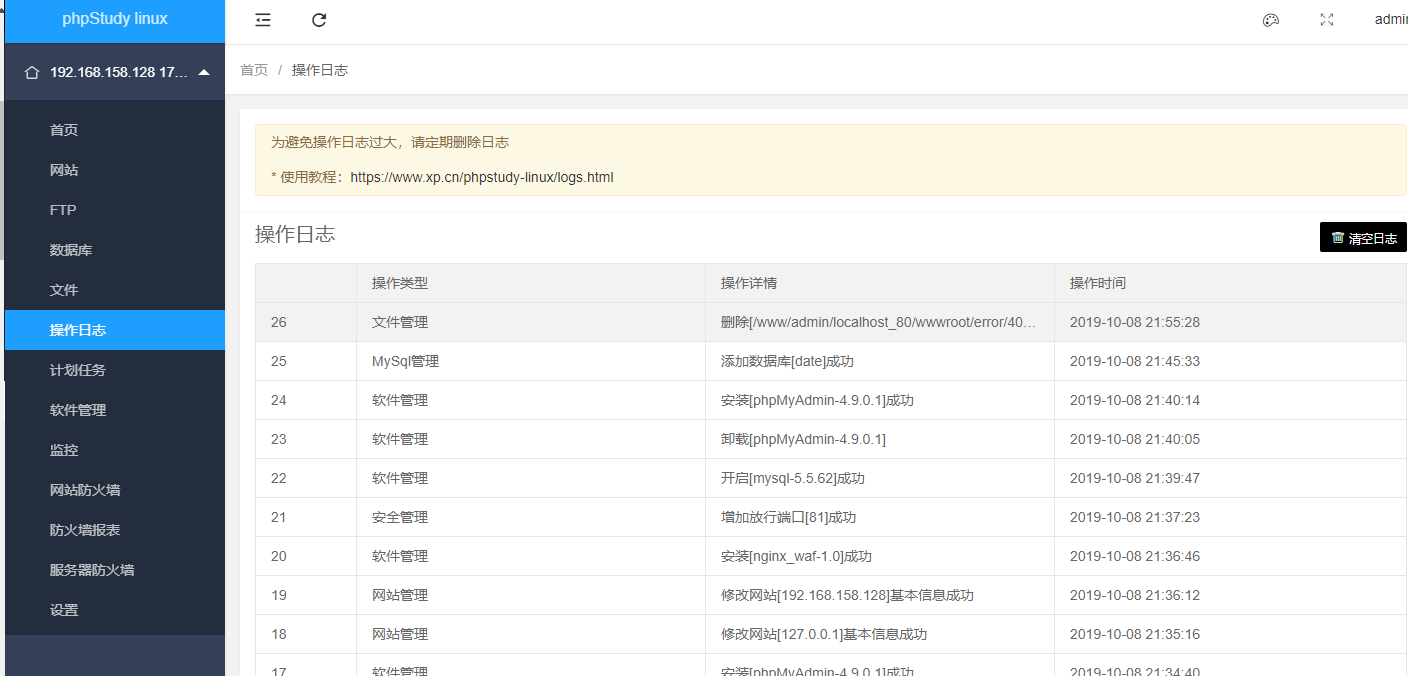
Task: Open 设置 settings in sidebar
Action: [64, 610]
